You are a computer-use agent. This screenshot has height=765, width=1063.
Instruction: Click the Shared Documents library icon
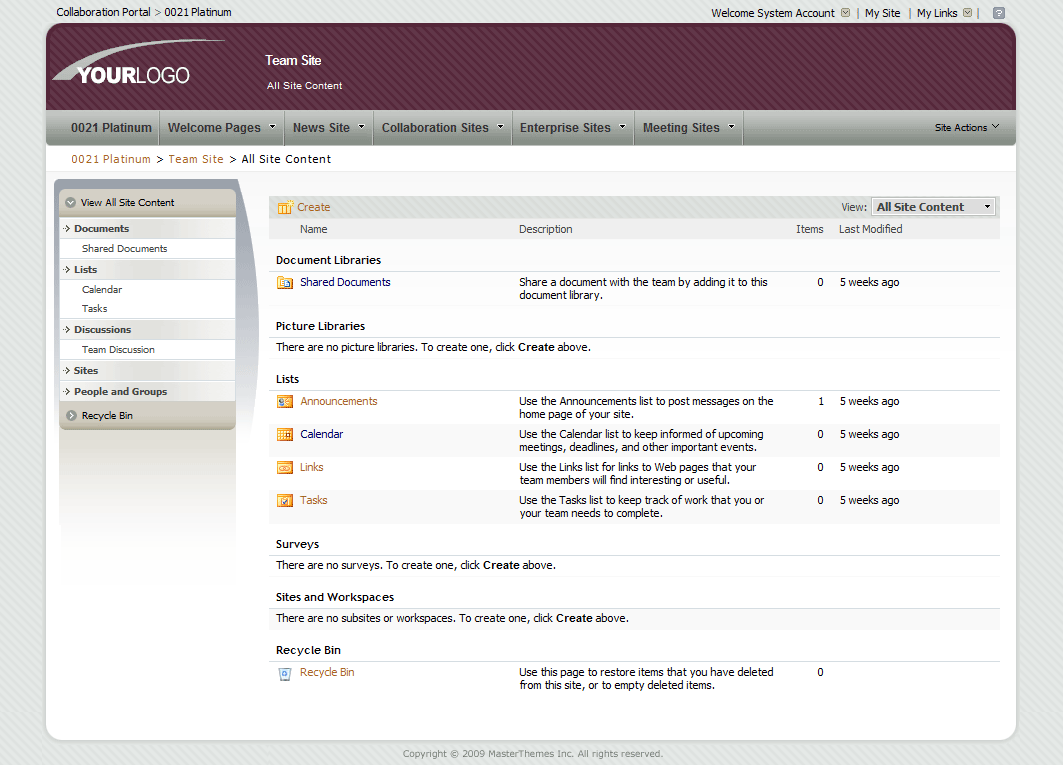point(285,283)
